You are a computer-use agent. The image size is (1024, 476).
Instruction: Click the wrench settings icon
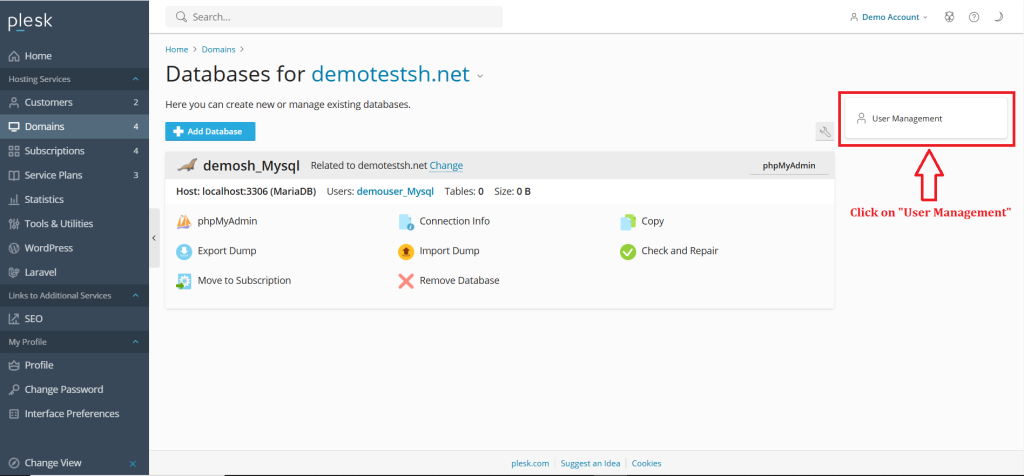pos(825,132)
